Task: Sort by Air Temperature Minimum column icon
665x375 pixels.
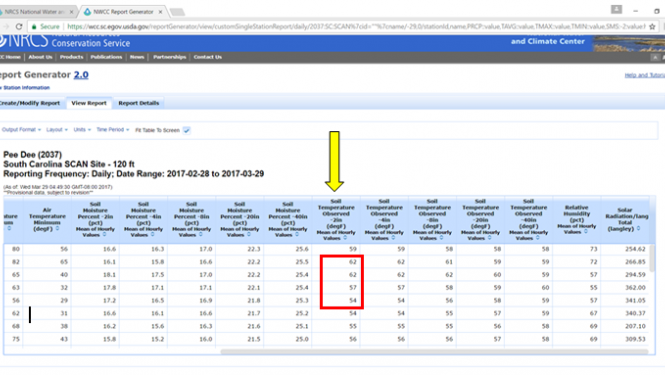Action: pos(57,229)
